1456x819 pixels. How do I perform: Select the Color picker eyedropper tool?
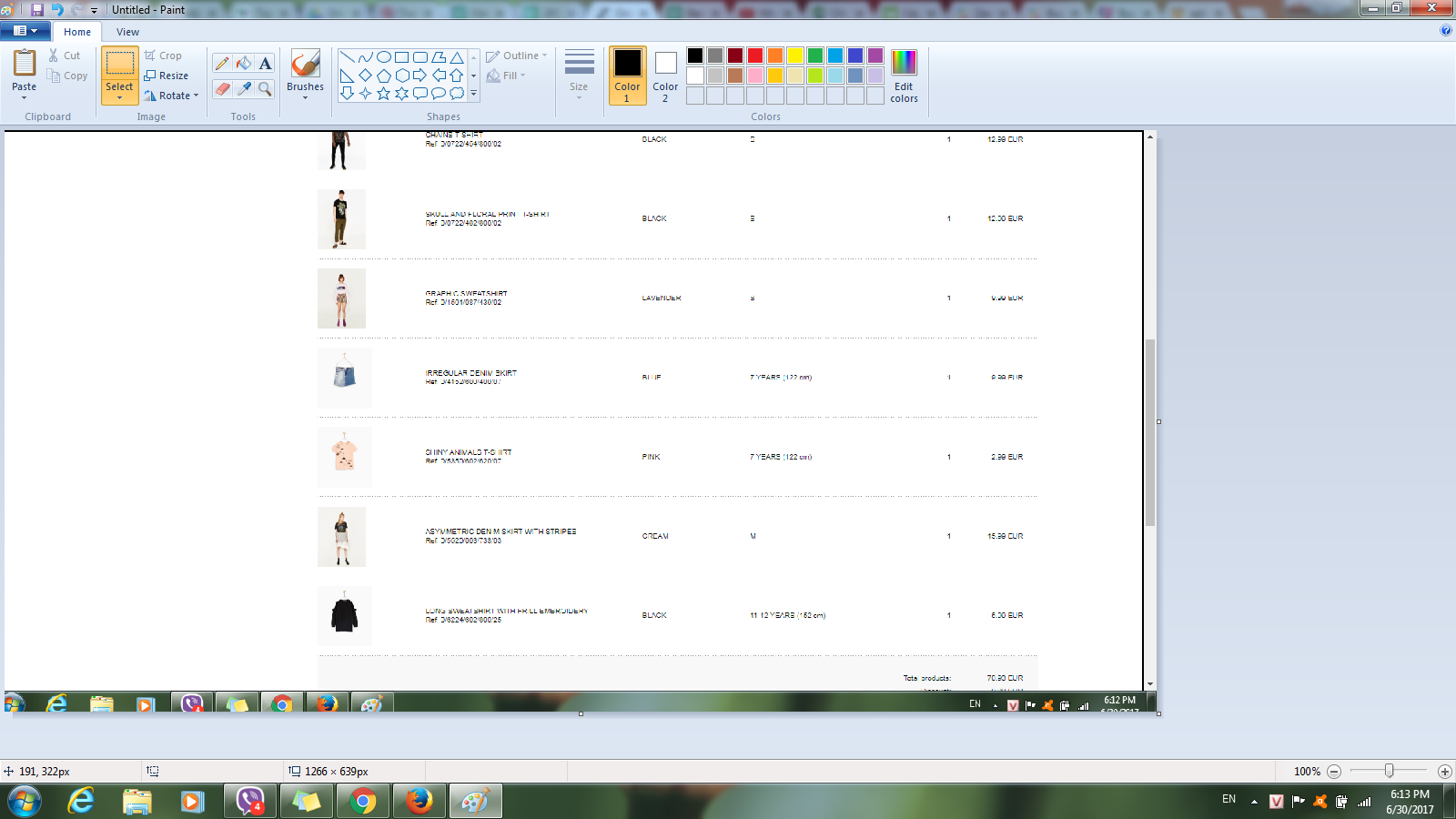pos(244,88)
